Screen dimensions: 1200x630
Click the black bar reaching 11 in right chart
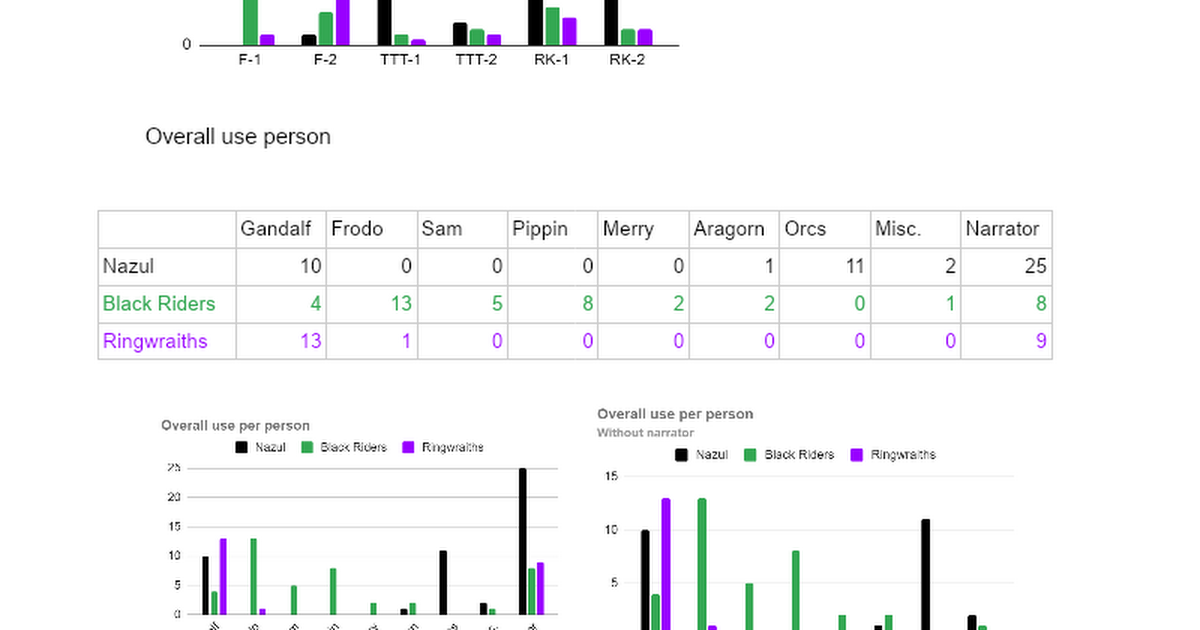click(926, 575)
